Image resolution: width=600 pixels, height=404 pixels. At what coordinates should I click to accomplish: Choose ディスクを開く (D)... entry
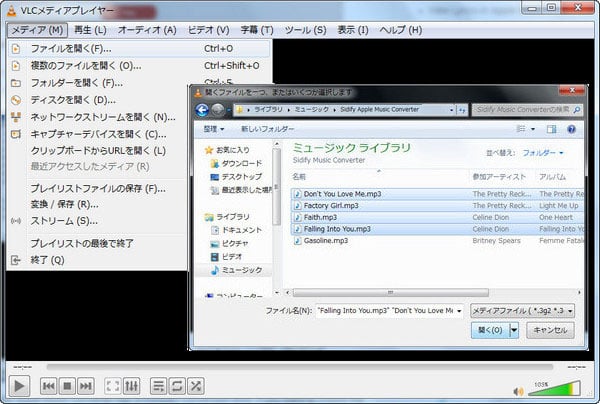[x=98, y=100]
